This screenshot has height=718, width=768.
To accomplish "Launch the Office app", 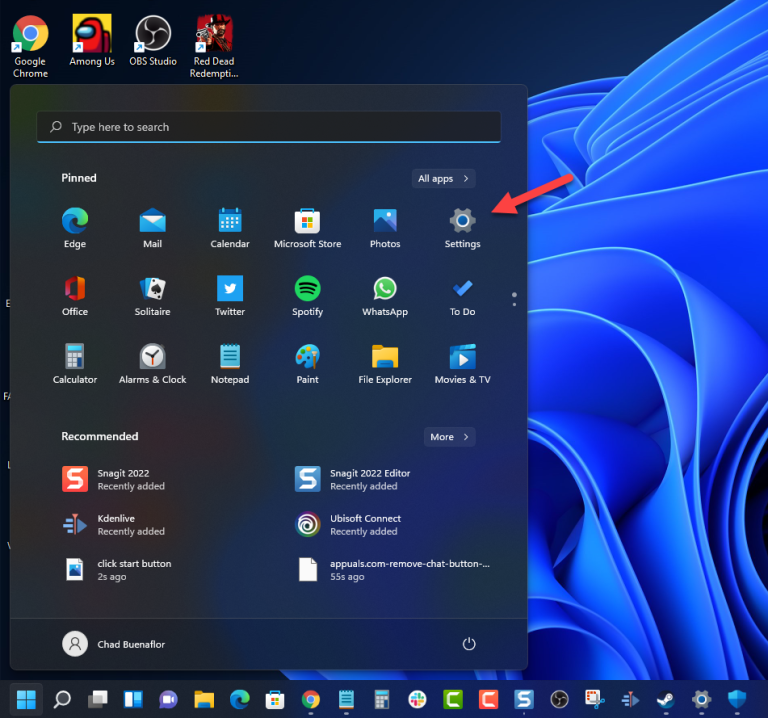I will (75, 296).
